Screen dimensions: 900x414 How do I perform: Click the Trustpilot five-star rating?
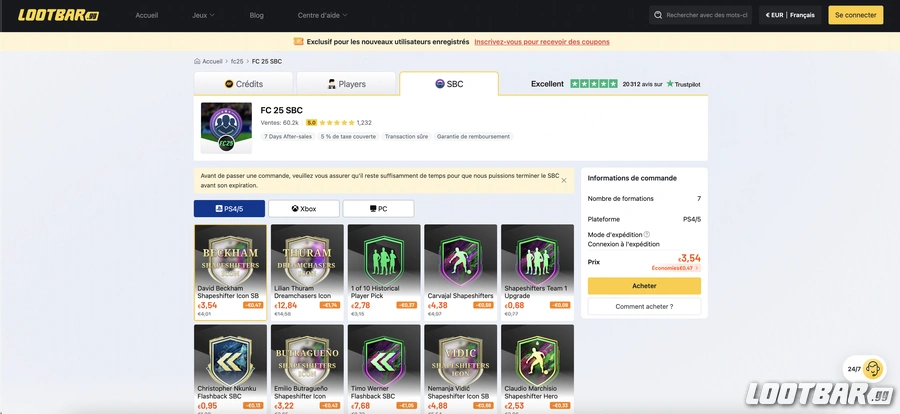click(x=594, y=84)
